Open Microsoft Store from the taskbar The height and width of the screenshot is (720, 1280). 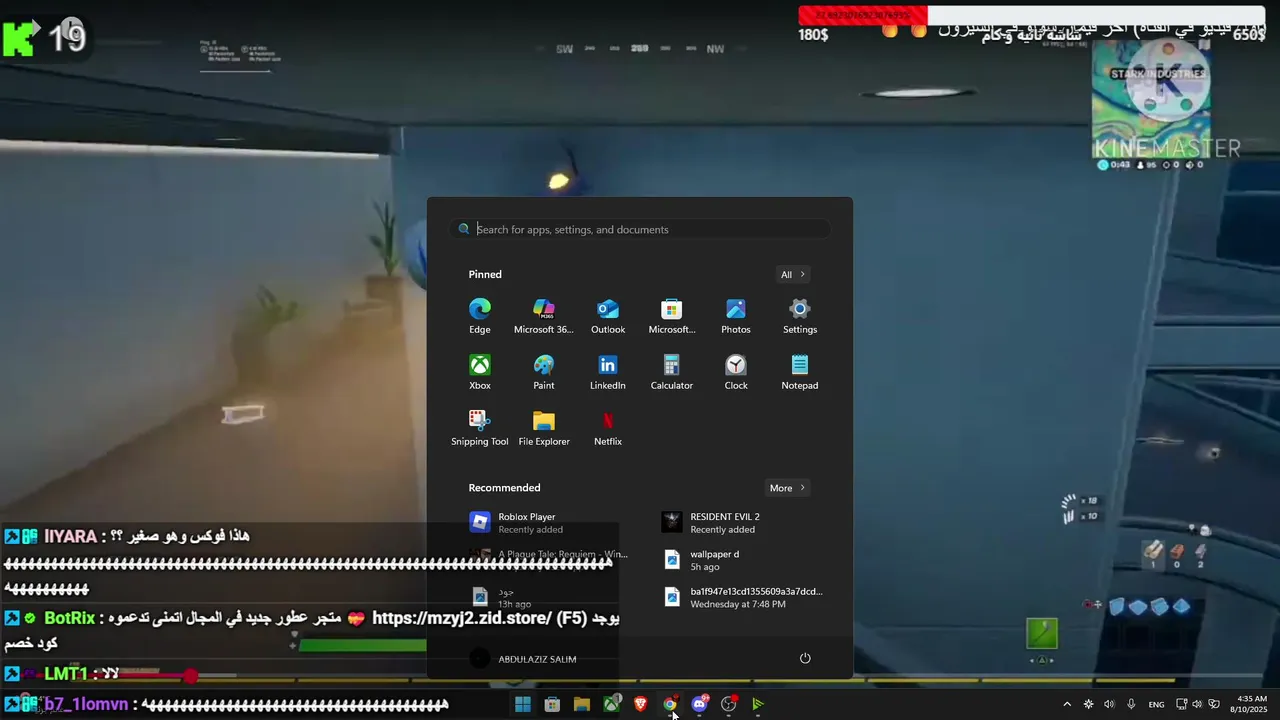(552, 704)
